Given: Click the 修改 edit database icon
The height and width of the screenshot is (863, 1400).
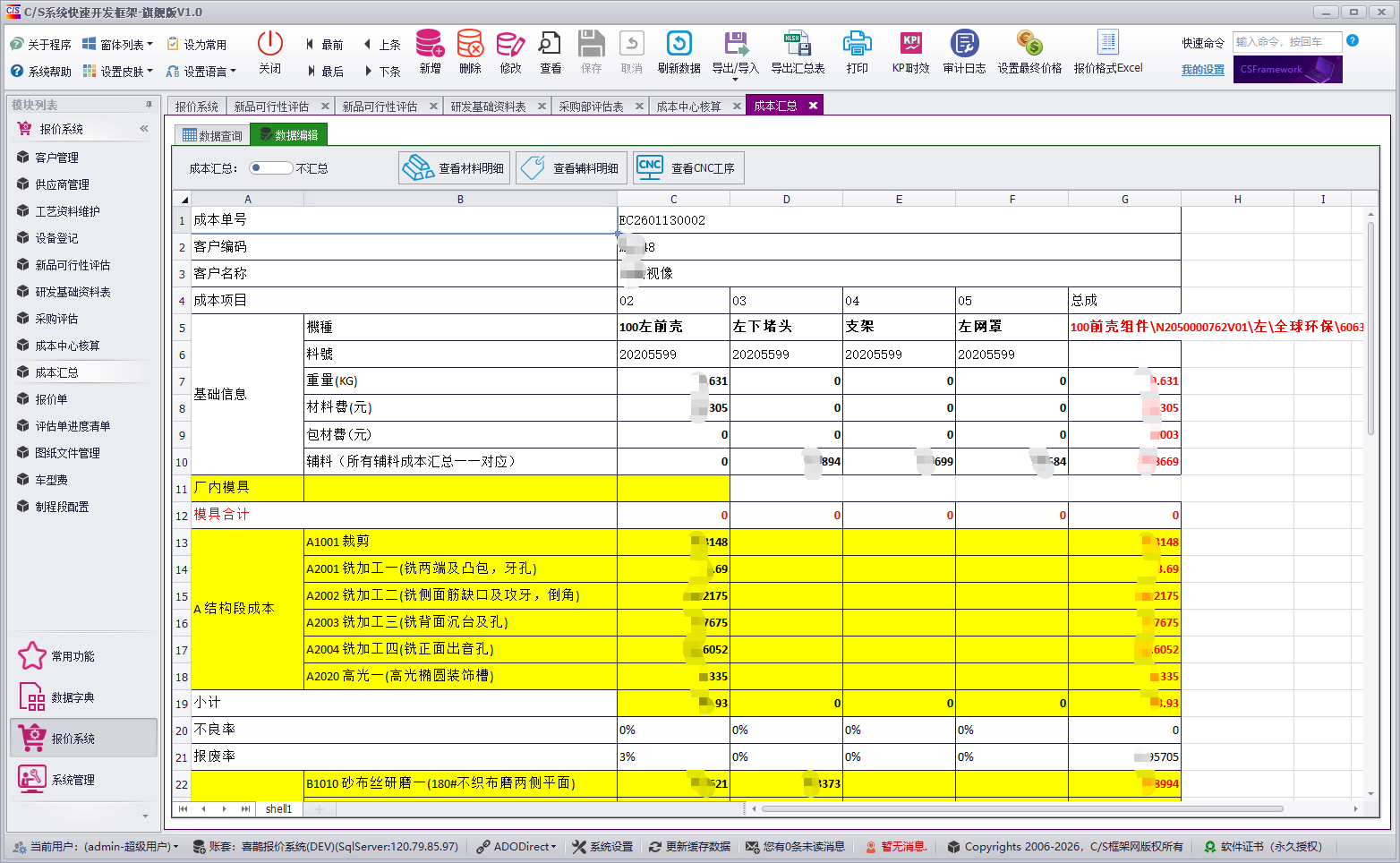Looking at the screenshot, I should [x=510, y=43].
